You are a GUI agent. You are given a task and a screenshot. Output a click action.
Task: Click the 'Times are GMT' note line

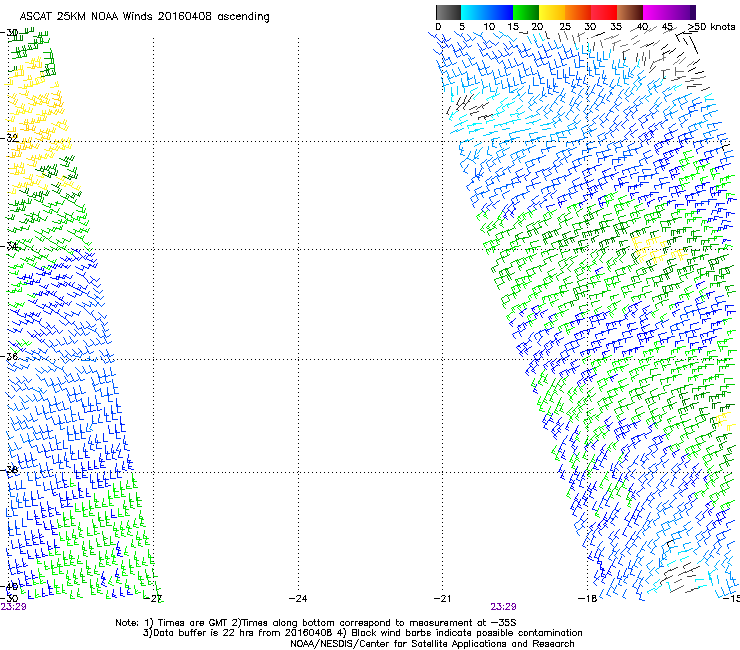(x=315, y=623)
